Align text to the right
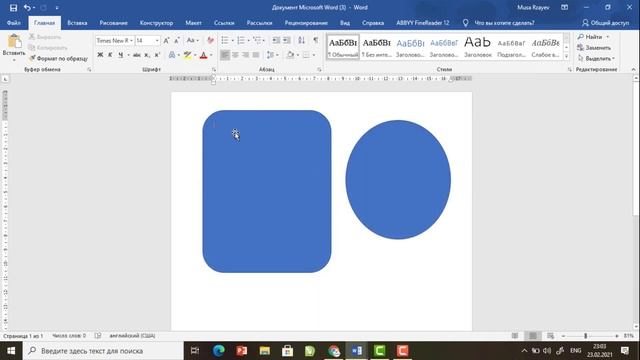 [245, 55]
